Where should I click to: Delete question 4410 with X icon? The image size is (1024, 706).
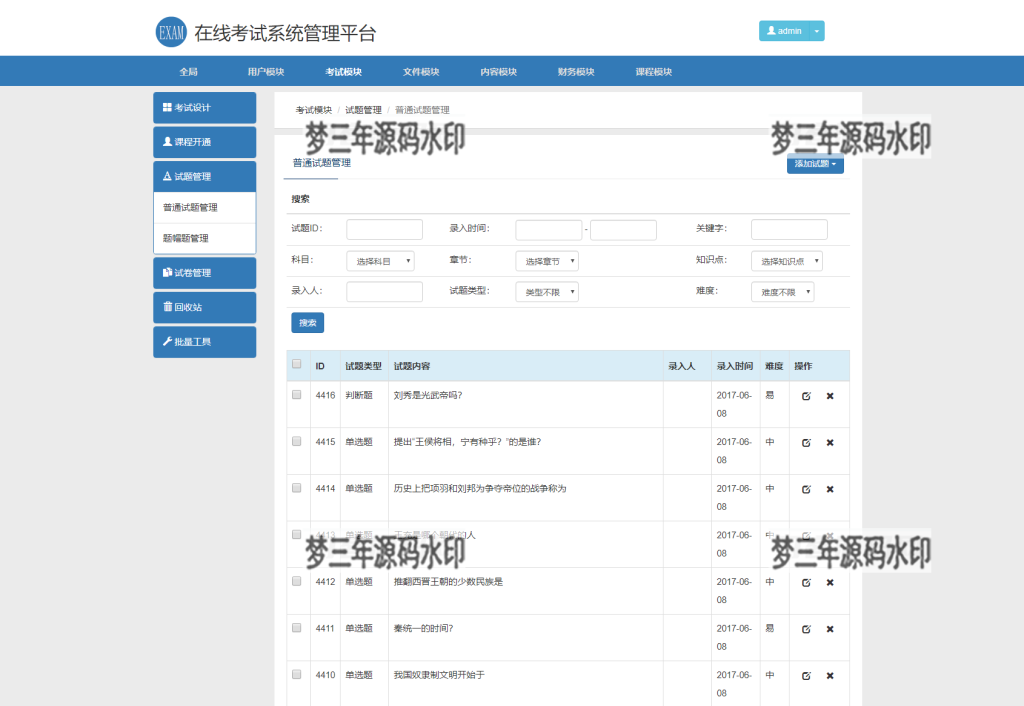point(830,676)
